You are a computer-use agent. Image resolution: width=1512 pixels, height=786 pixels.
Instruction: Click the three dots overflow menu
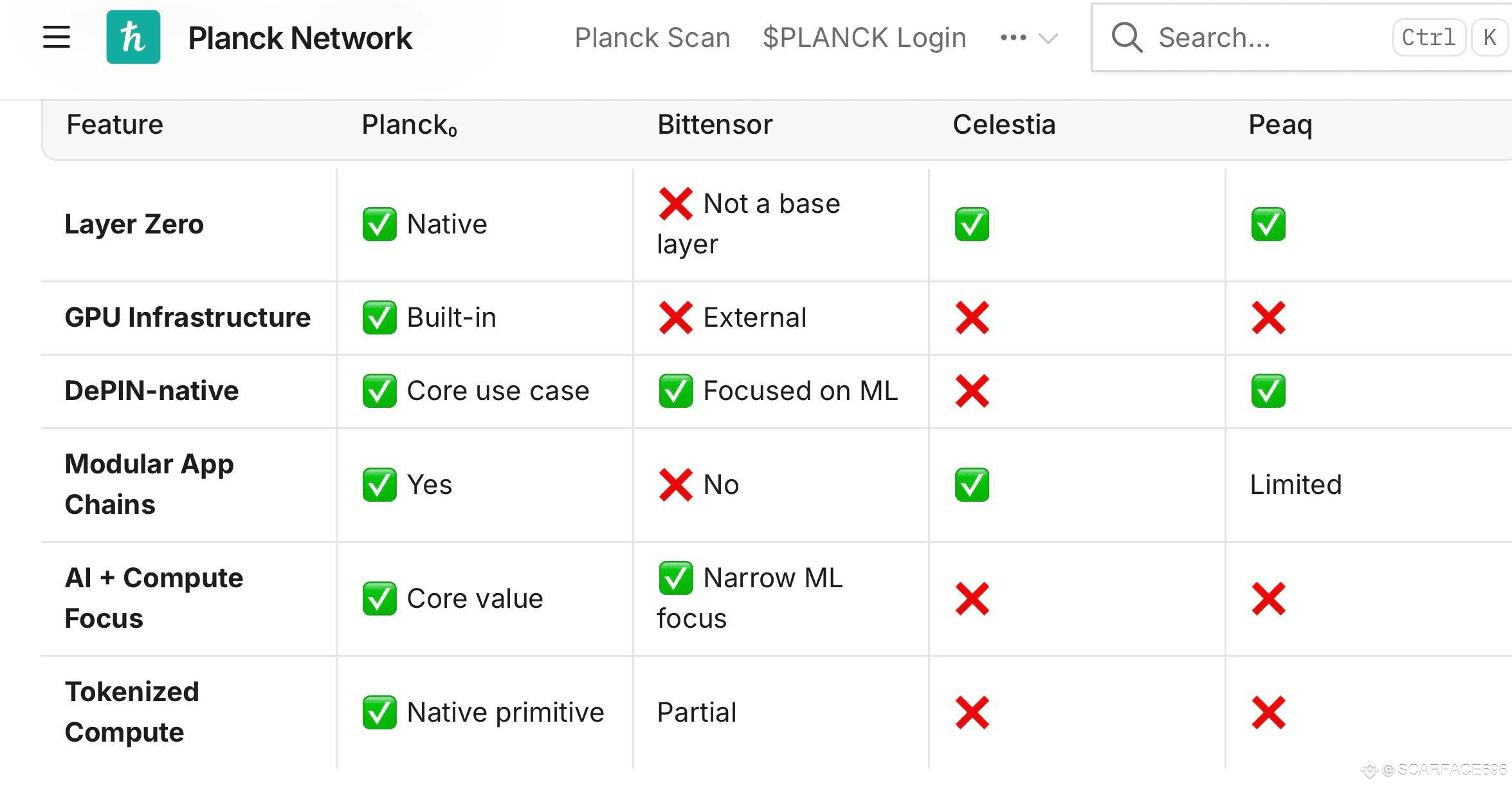point(1013,38)
